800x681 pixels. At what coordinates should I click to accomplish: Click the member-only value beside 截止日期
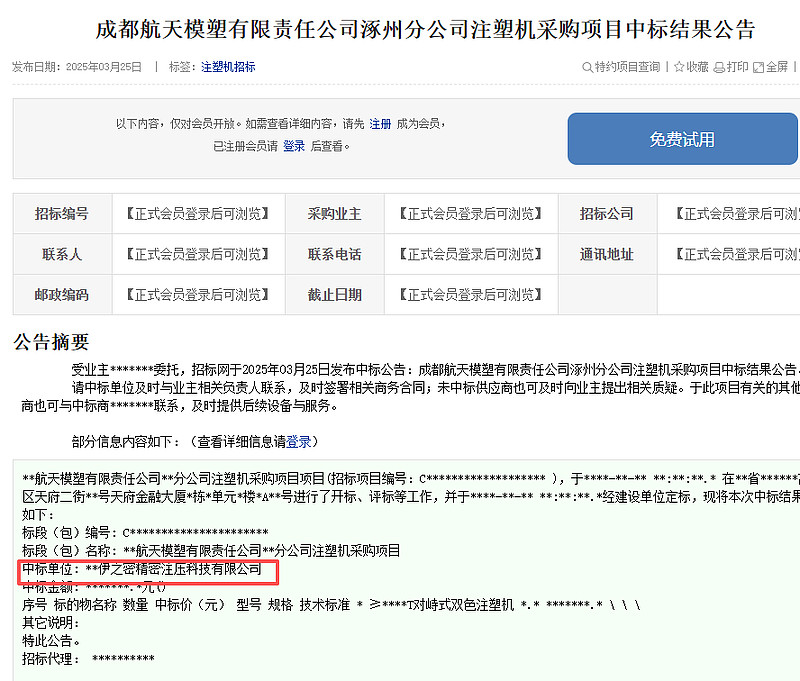point(470,295)
